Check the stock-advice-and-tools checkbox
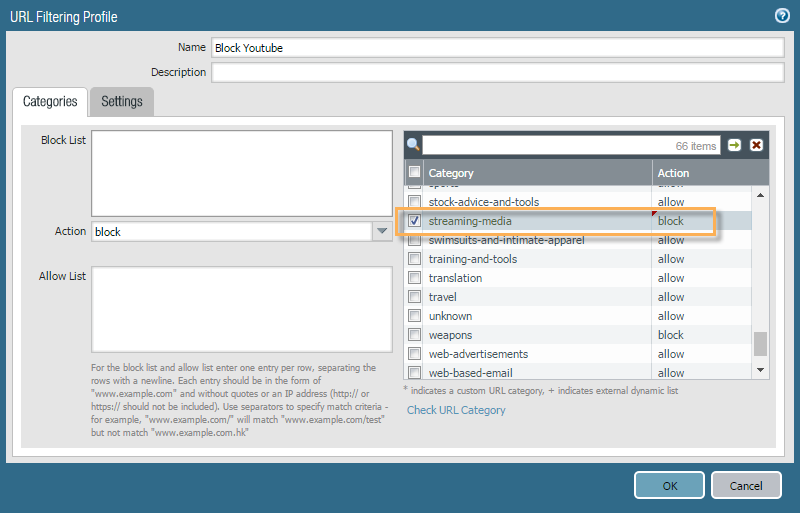This screenshot has height=513, width=800. (x=414, y=201)
